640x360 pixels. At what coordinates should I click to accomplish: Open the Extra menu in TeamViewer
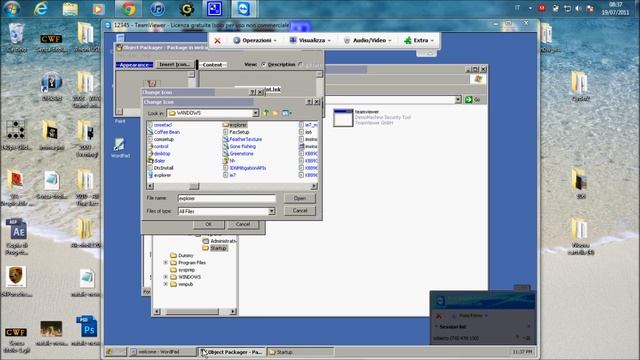[419, 40]
